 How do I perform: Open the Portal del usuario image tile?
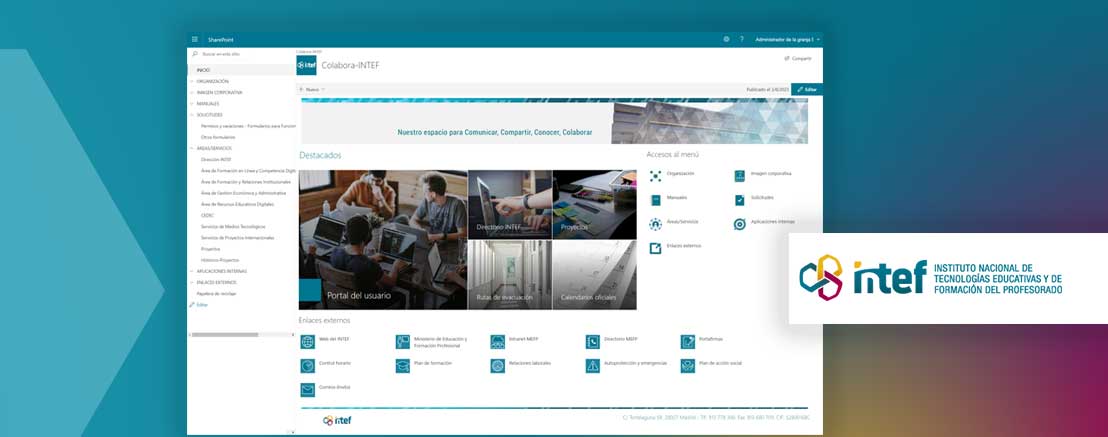coord(383,240)
